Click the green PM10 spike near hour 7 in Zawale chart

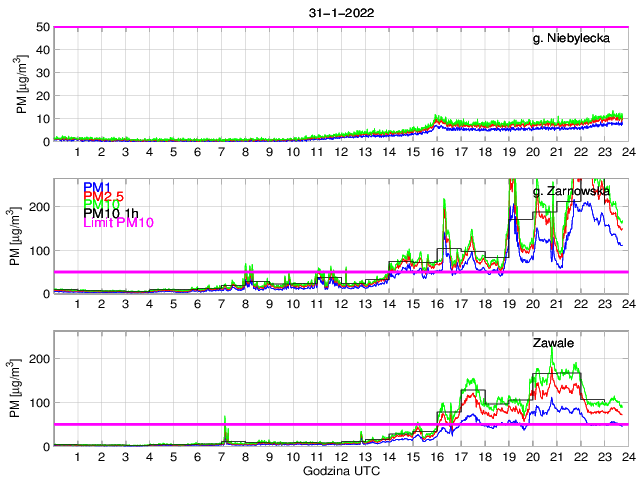(225, 420)
